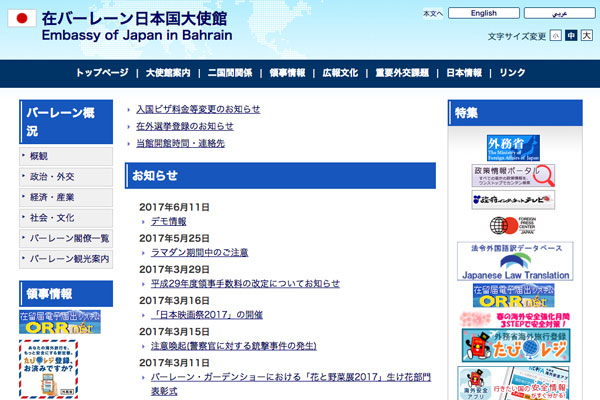
Task: Open the 二国間関係 menu item
Action: click(230, 73)
